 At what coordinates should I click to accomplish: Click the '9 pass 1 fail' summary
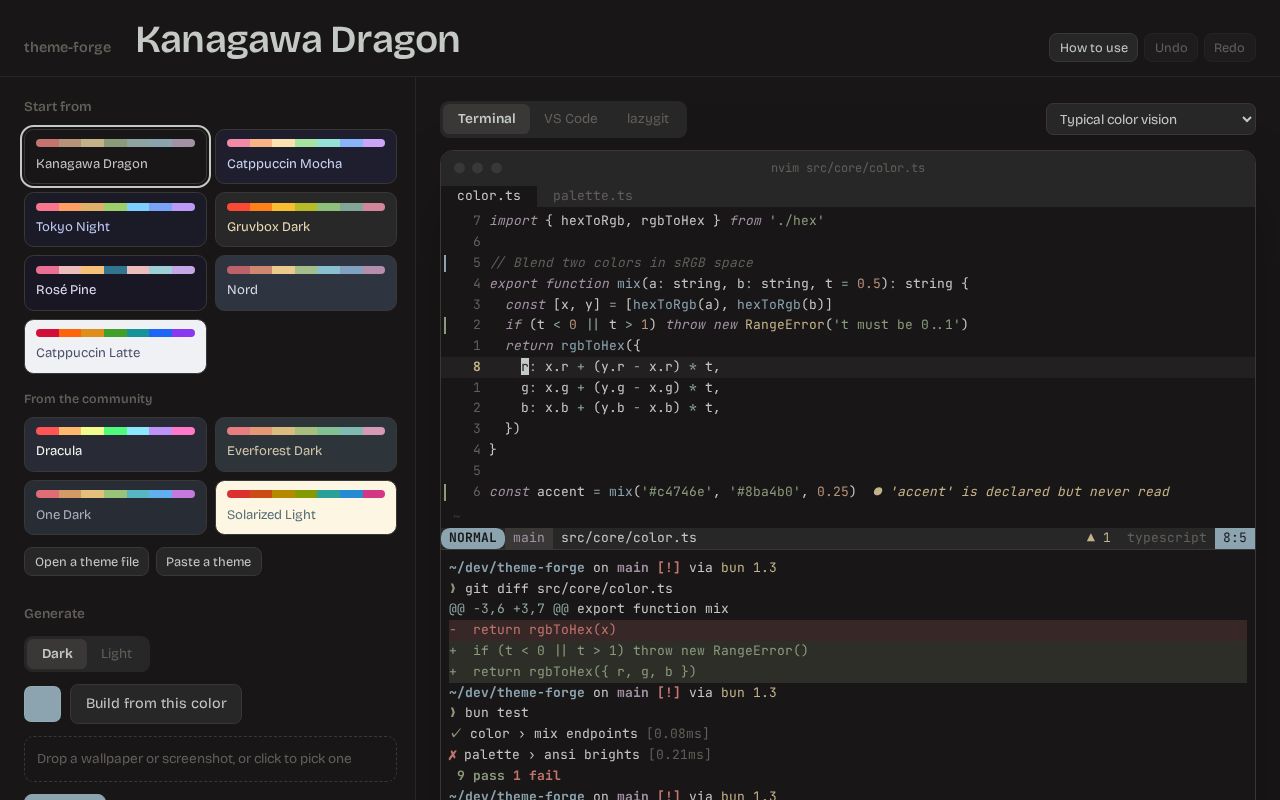coord(509,776)
